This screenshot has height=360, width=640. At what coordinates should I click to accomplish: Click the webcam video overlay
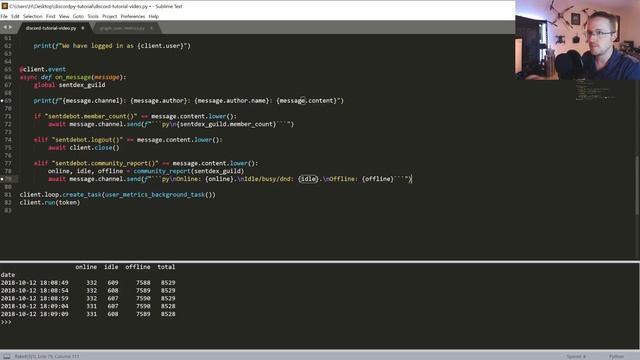pyautogui.click(x=578, y=40)
